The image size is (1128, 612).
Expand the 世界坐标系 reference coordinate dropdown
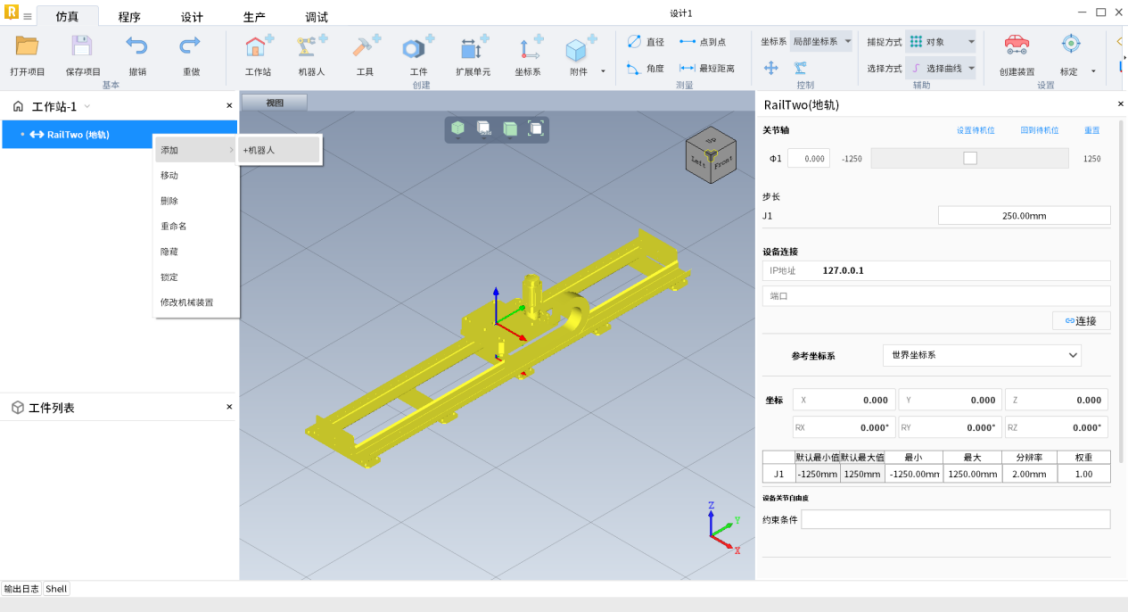(x=984, y=355)
